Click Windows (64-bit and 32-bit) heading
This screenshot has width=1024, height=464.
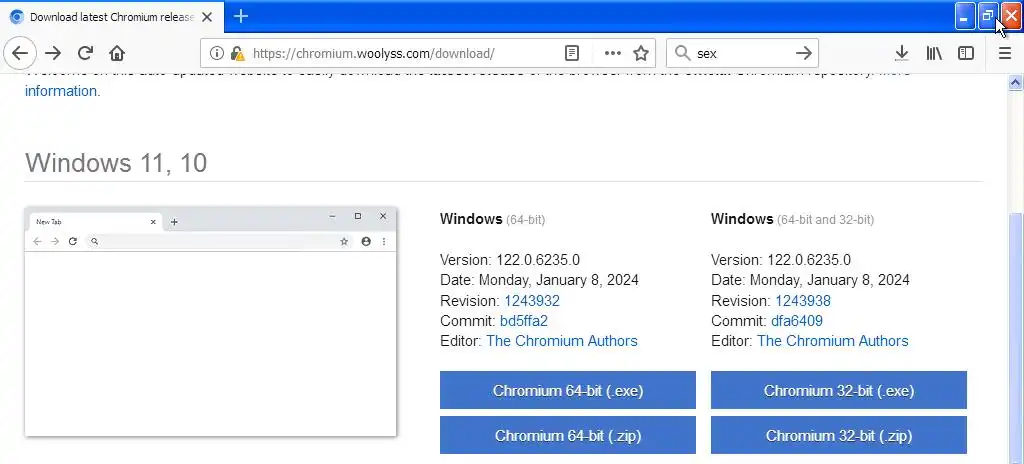click(x=792, y=219)
